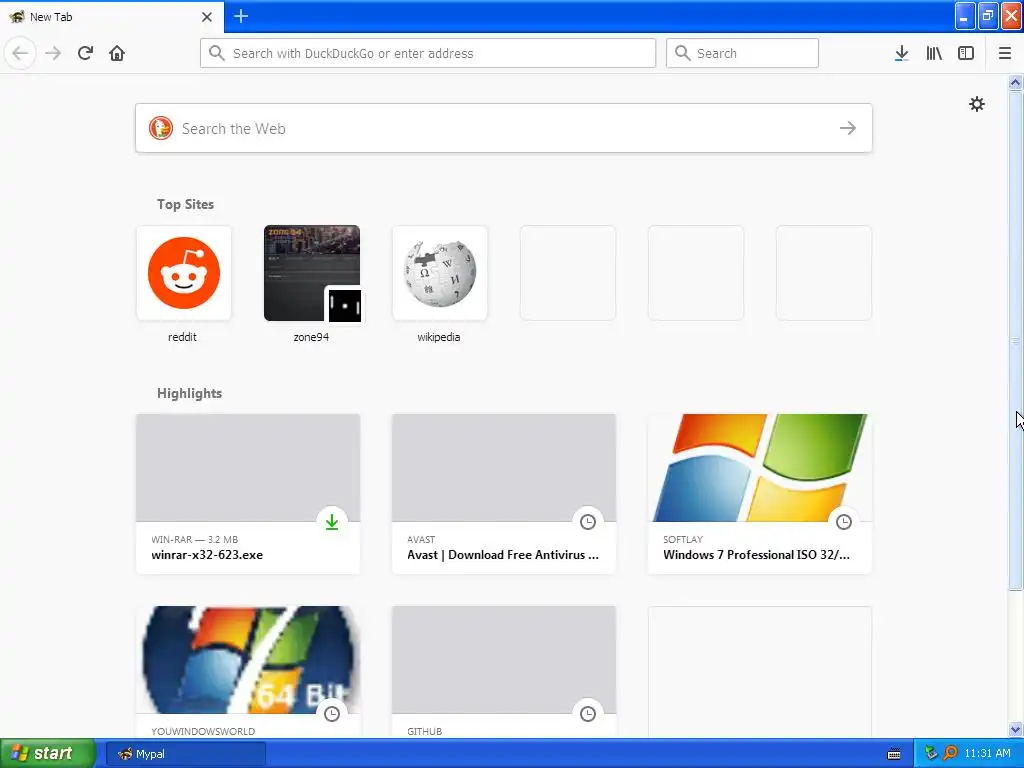
Task: Click the scrollbar up arrow
Action: [x=1015, y=82]
